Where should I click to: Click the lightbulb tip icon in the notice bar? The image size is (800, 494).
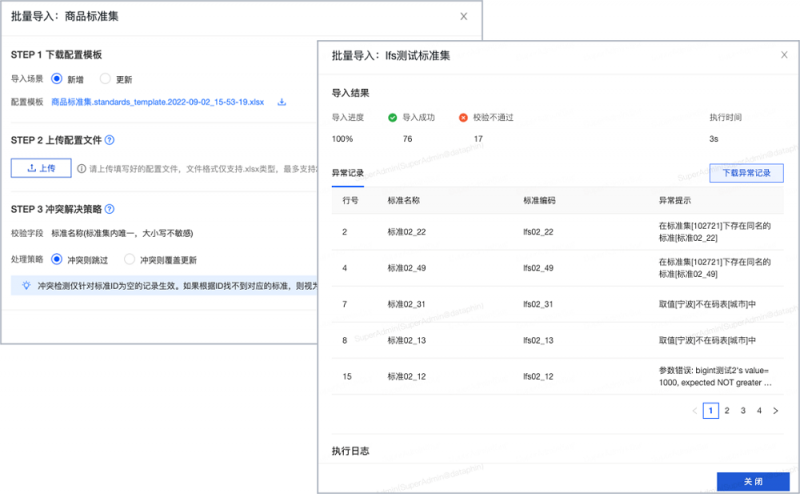click(x=26, y=285)
